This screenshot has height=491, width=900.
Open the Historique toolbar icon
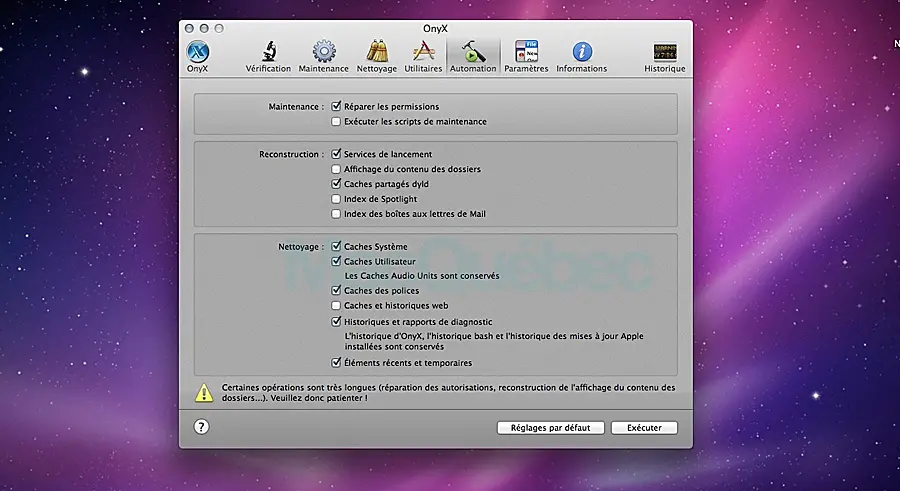coord(665,56)
